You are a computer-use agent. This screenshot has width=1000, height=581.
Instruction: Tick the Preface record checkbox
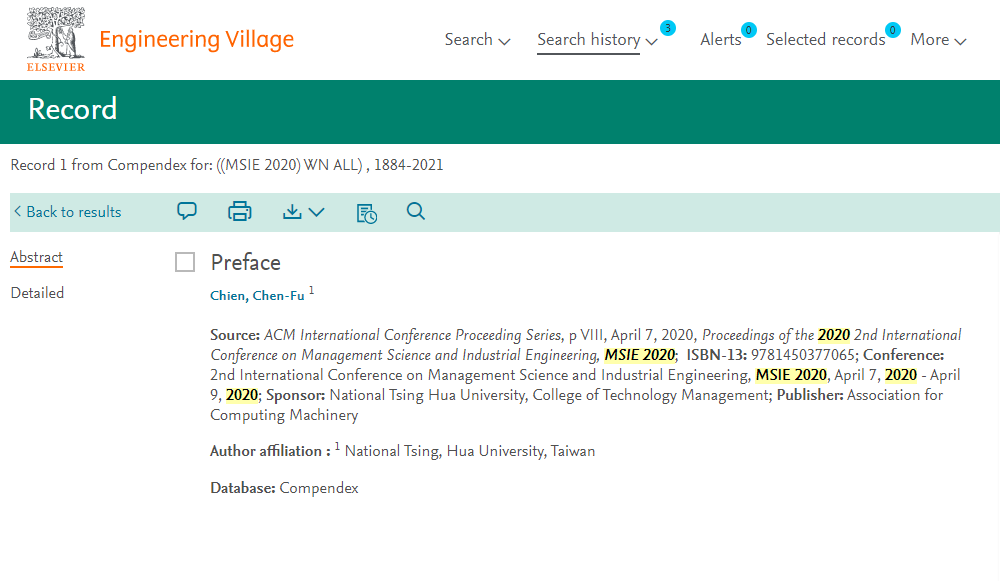pyautogui.click(x=185, y=262)
